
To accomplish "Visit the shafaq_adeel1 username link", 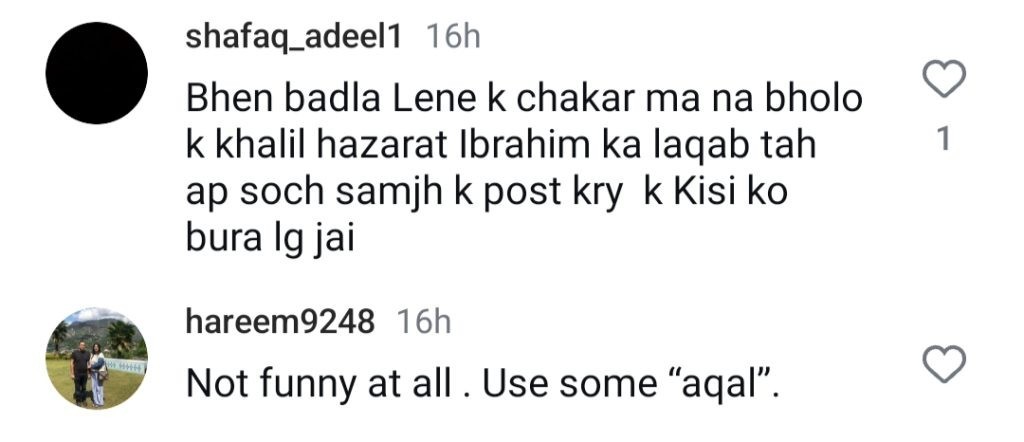I will [x=294, y=37].
